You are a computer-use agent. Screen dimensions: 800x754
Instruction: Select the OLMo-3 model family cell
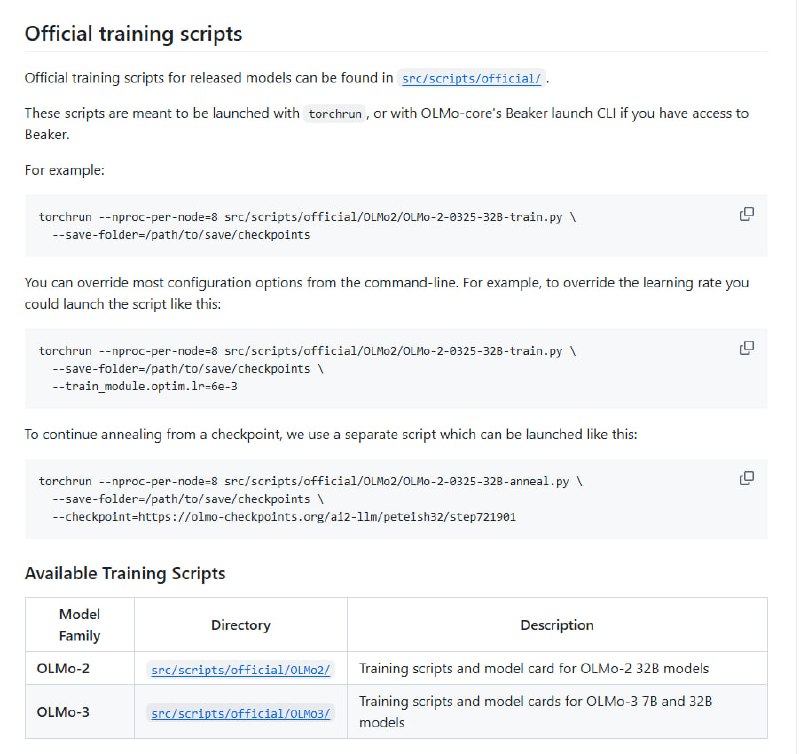point(63,713)
